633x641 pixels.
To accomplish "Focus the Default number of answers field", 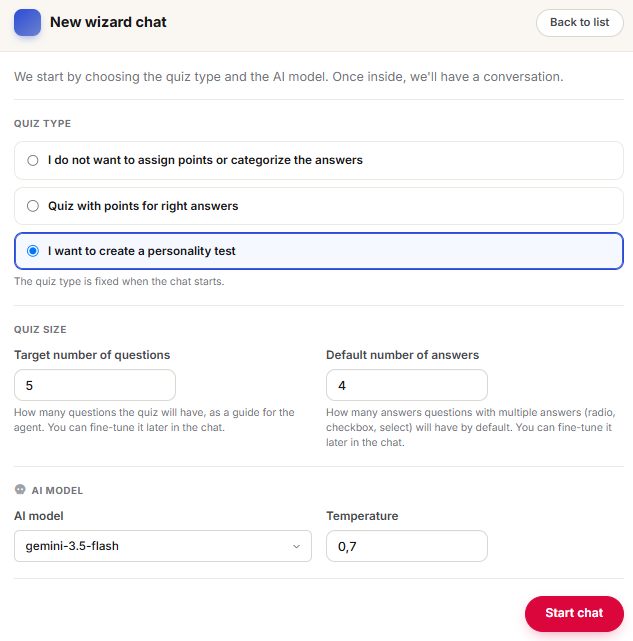I will click(406, 385).
